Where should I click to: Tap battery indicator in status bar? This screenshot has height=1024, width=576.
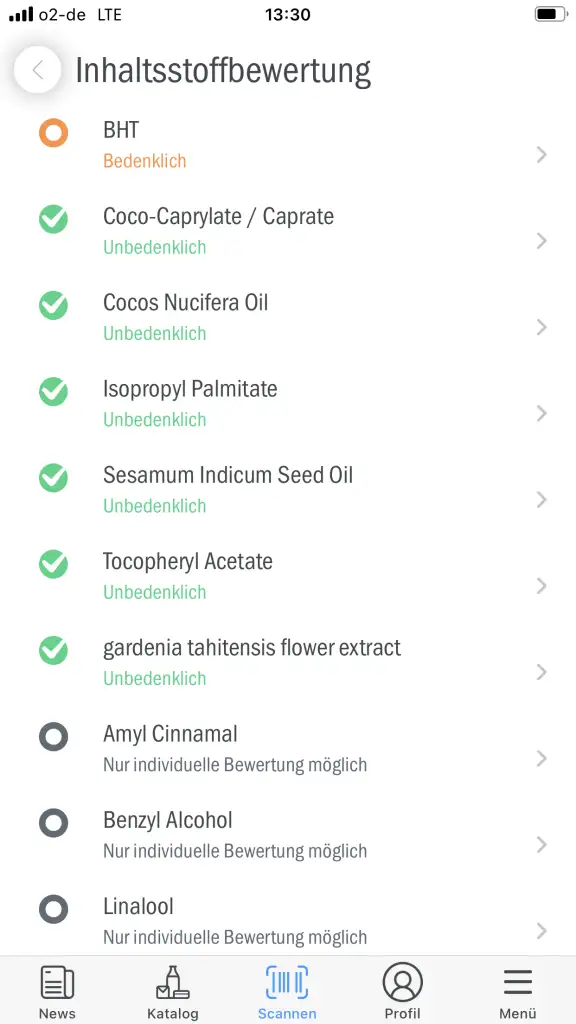551,14
